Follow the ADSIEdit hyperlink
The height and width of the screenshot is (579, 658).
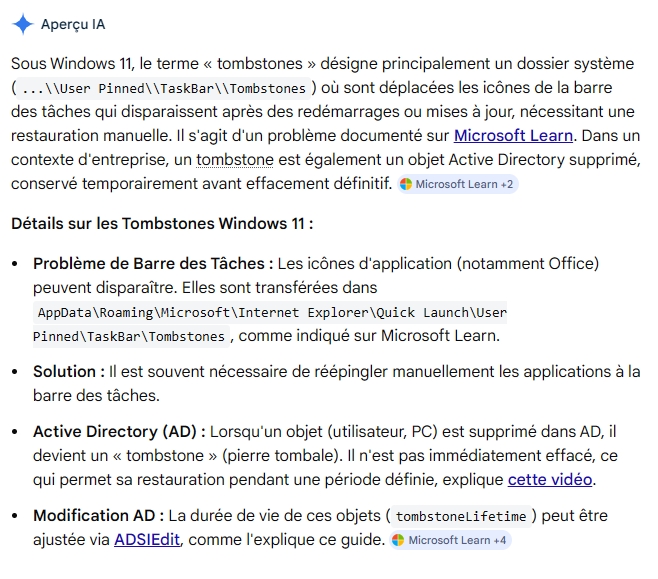[x=147, y=540]
